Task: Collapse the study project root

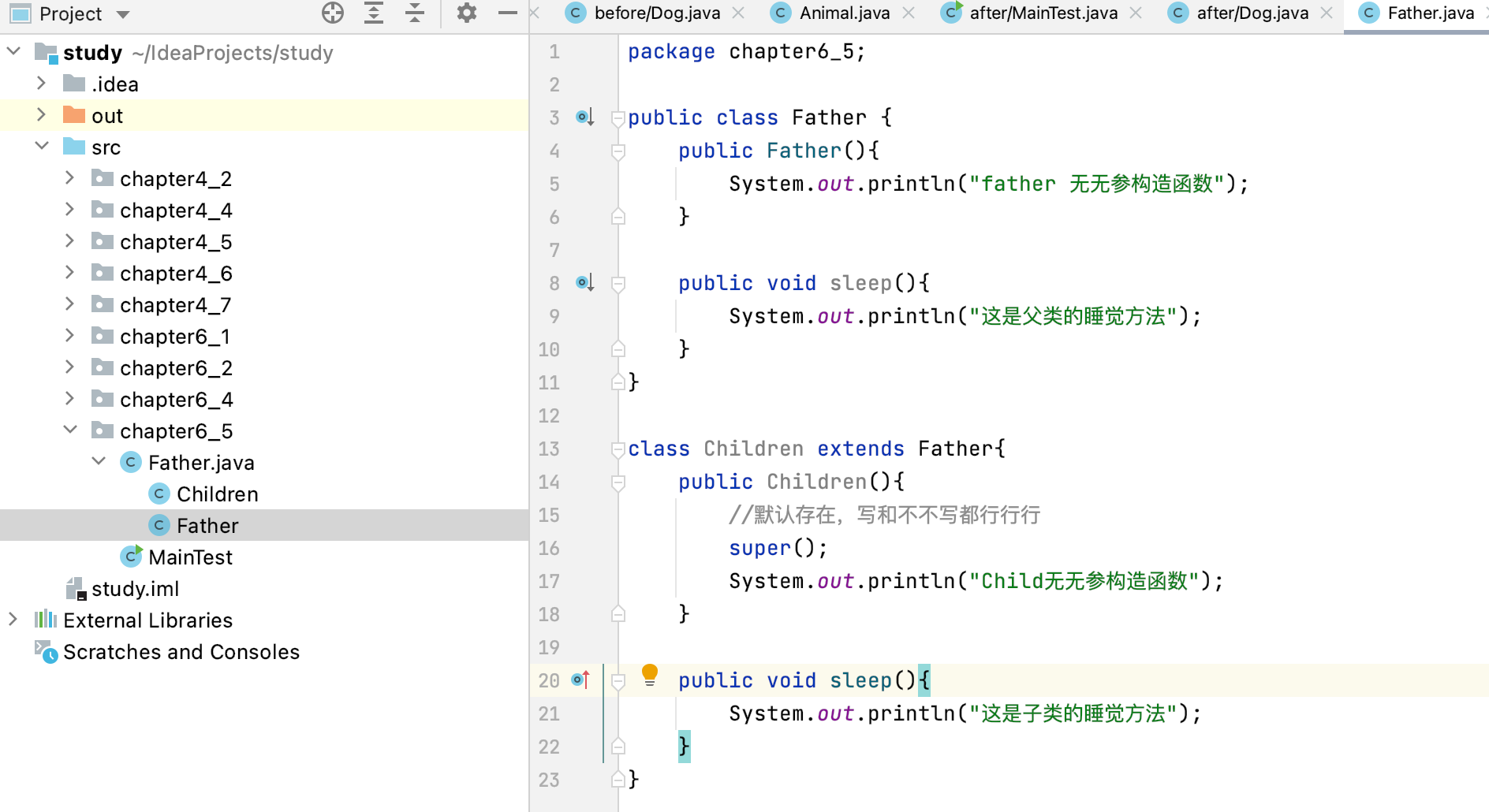Action: click(x=13, y=52)
